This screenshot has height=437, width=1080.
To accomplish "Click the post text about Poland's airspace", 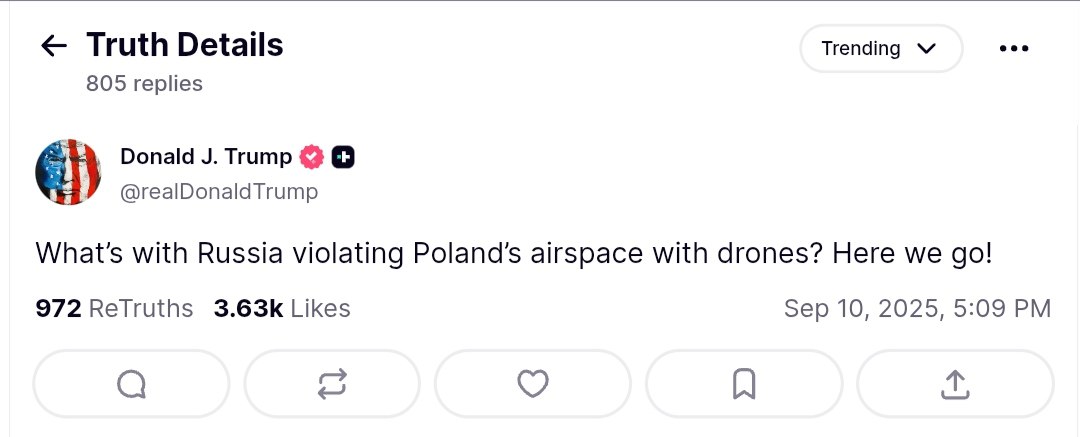I will (514, 254).
